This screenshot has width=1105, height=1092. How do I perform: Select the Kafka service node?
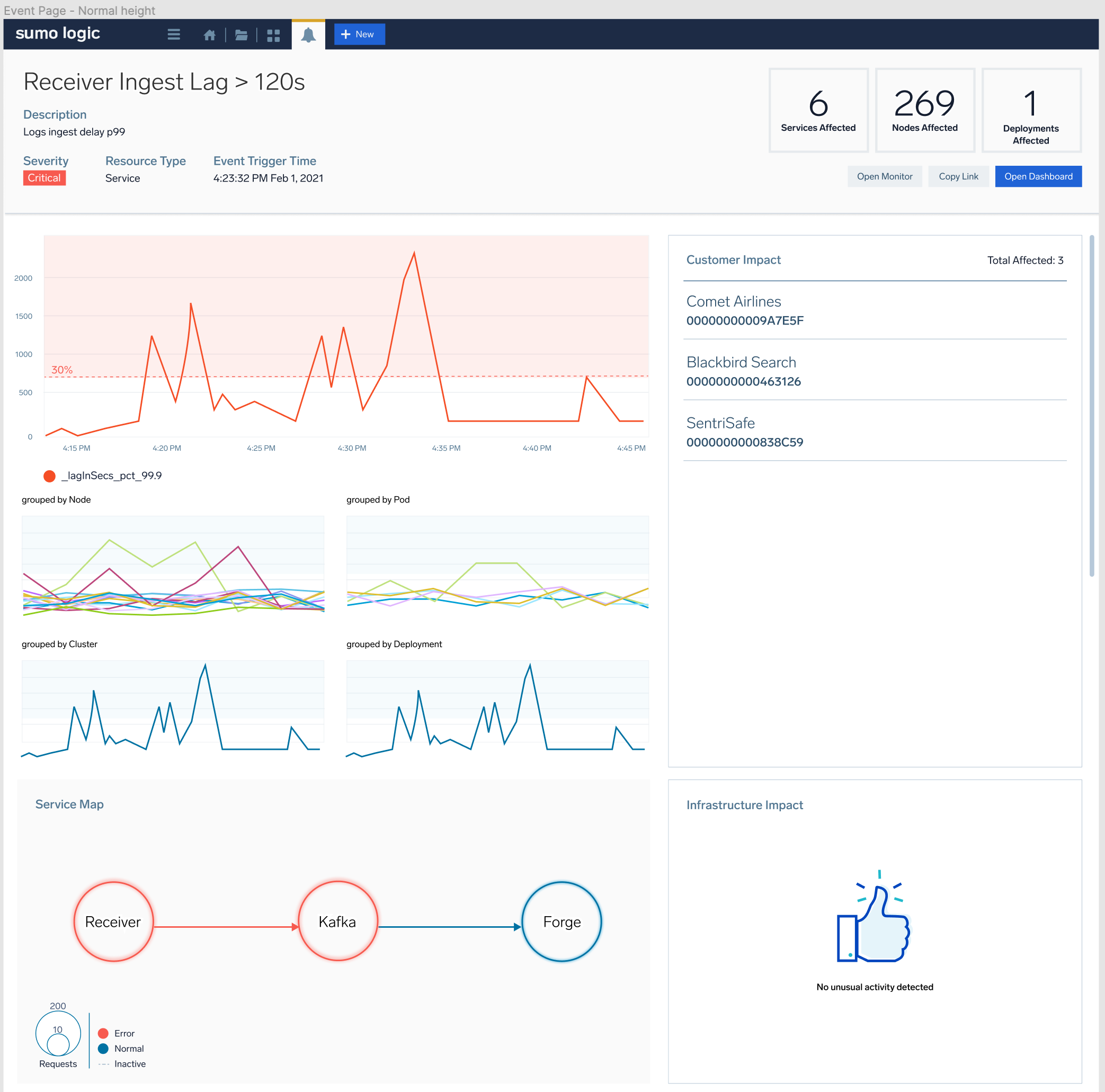coord(337,921)
